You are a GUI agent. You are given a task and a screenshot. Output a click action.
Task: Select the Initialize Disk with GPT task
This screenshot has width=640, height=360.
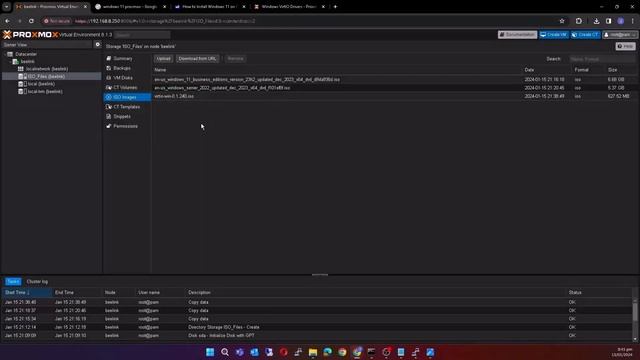pos(317,336)
